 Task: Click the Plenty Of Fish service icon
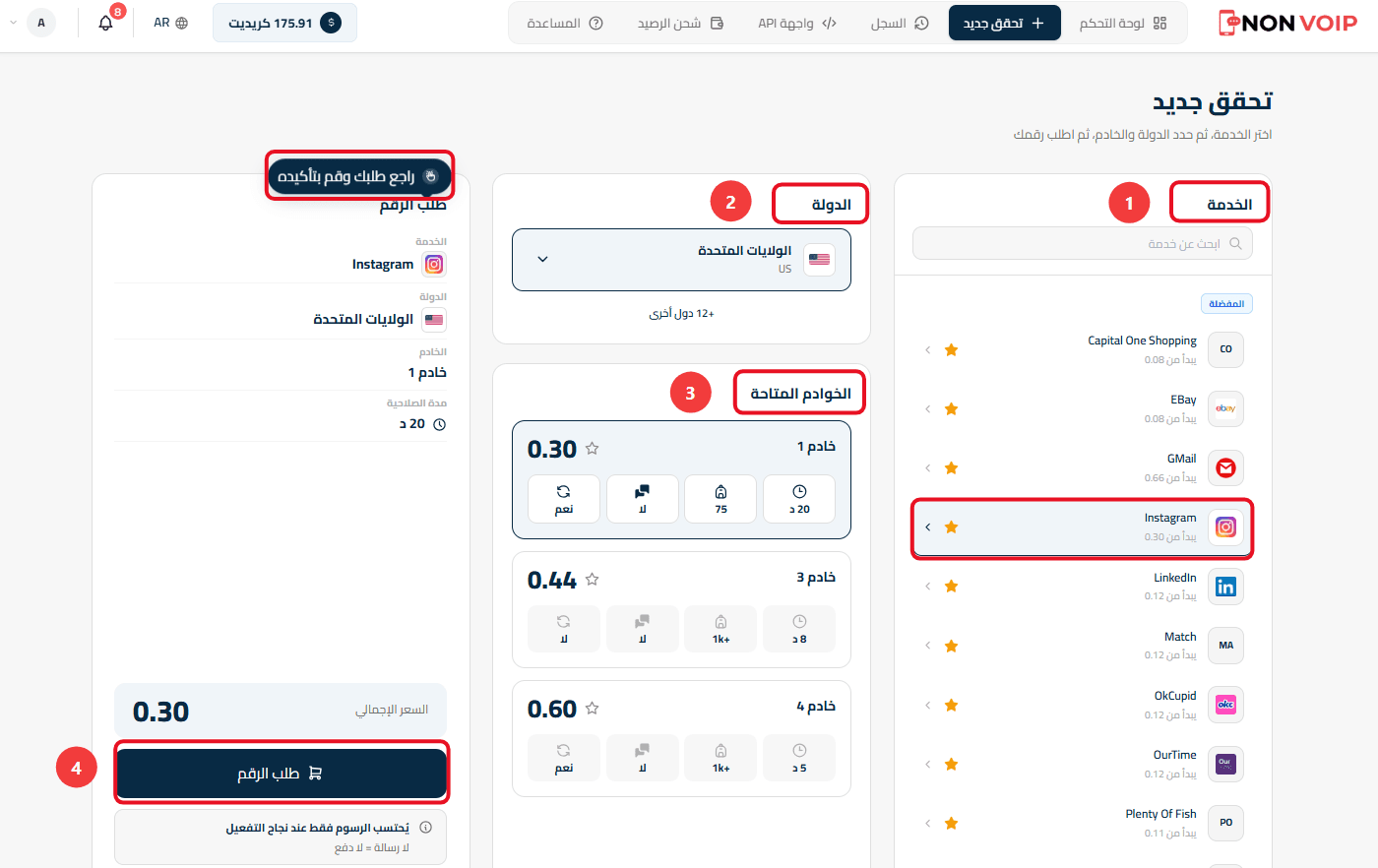pos(1225,823)
